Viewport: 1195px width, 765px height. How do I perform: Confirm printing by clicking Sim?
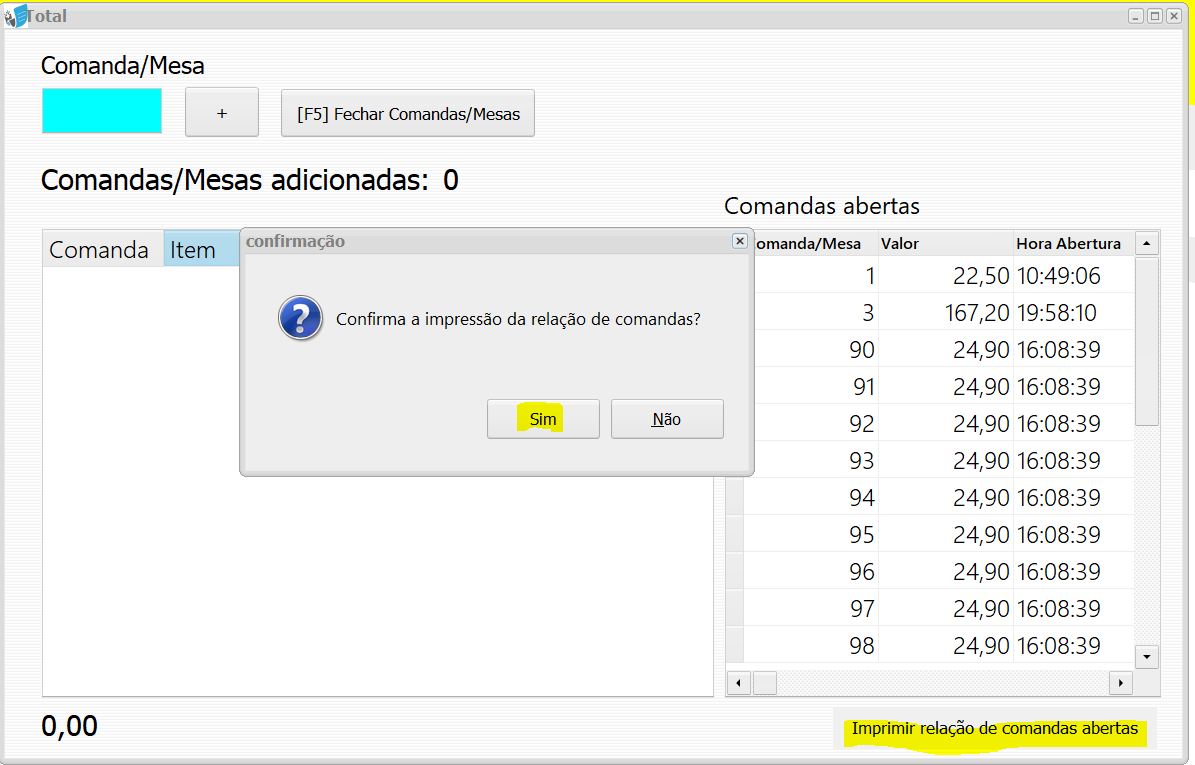click(x=543, y=419)
